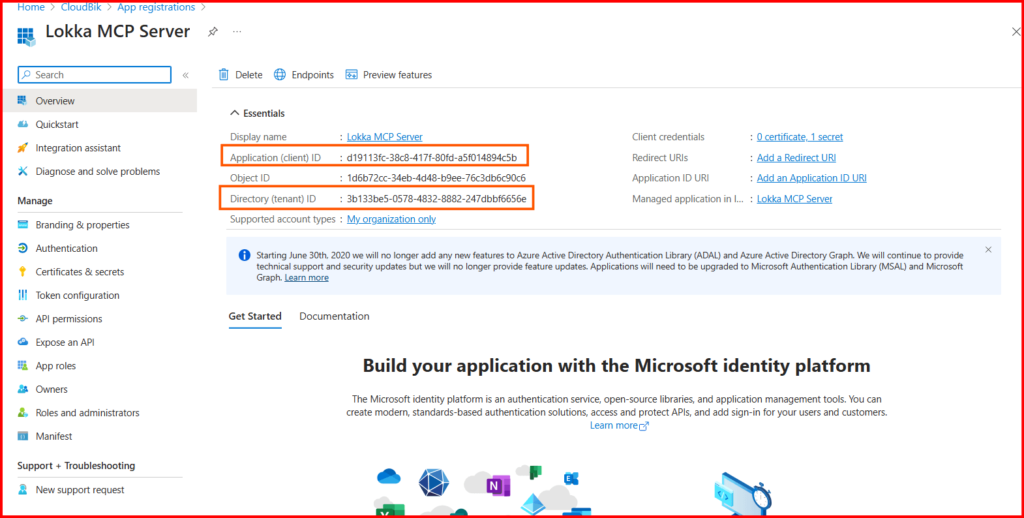Go to CloudBik breadcrumb
This screenshot has height=518, width=1024.
82,7
